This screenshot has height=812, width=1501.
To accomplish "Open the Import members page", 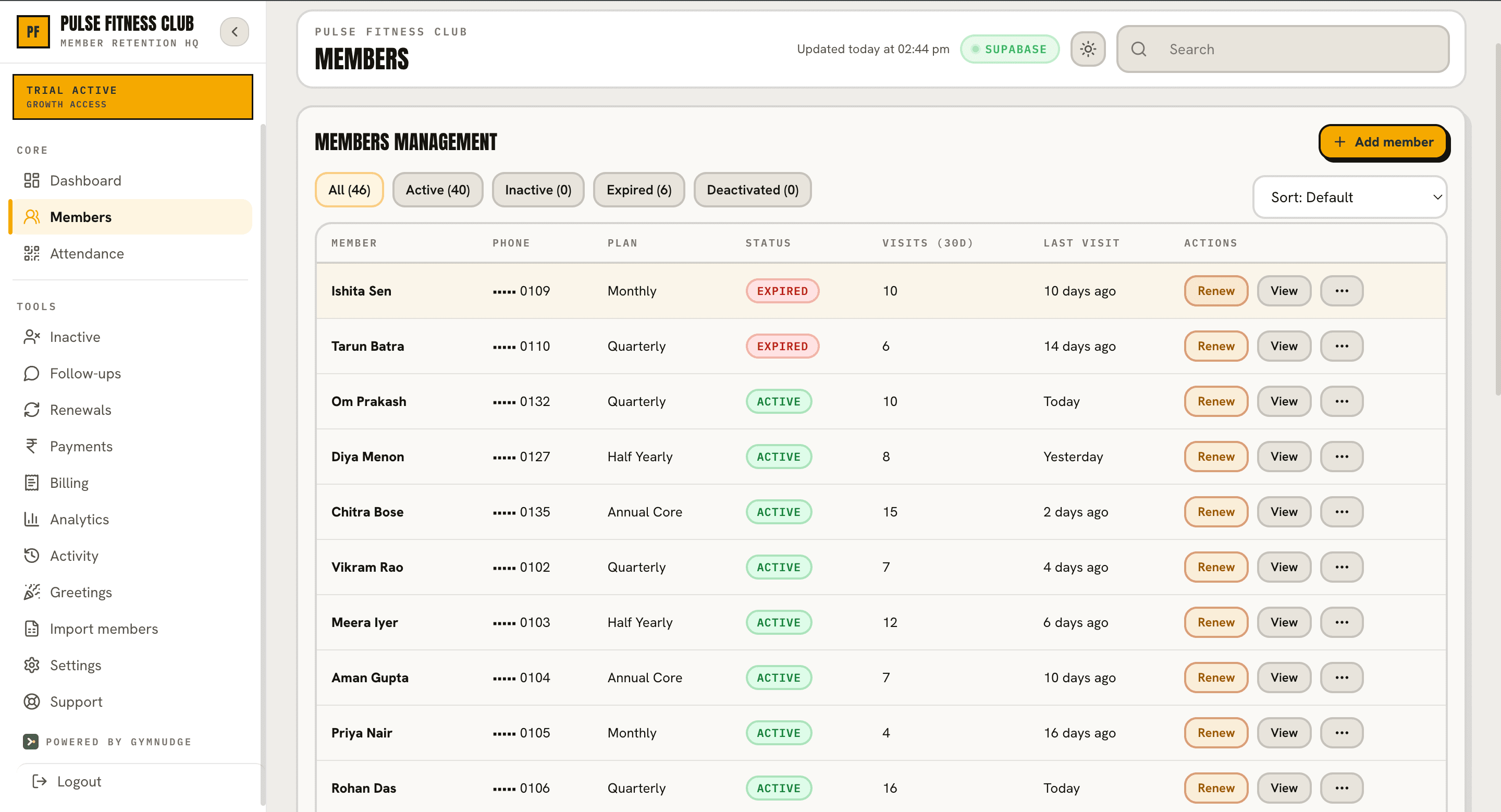I will tap(132, 629).
